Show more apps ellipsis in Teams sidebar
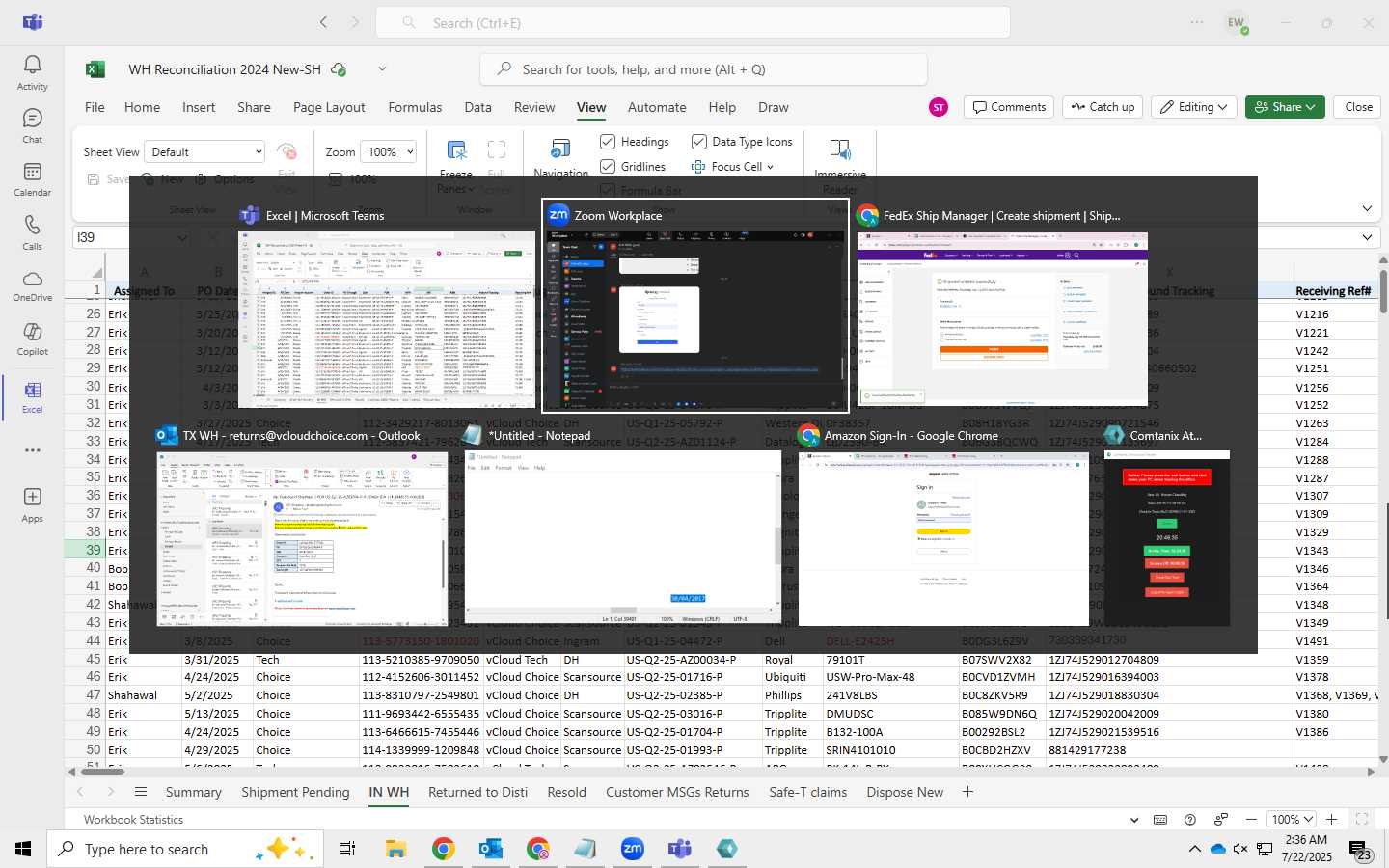 32,450
